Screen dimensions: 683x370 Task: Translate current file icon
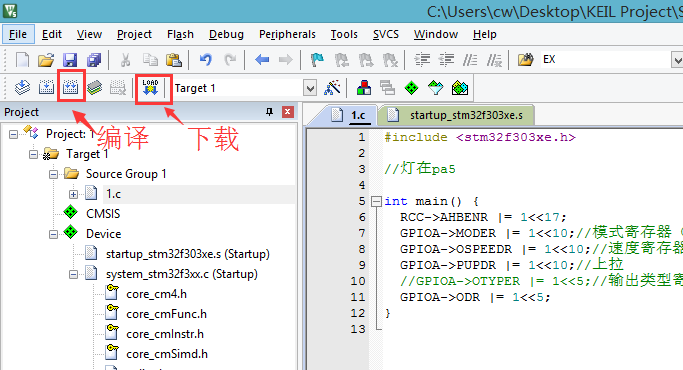click(x=22, y=88)
